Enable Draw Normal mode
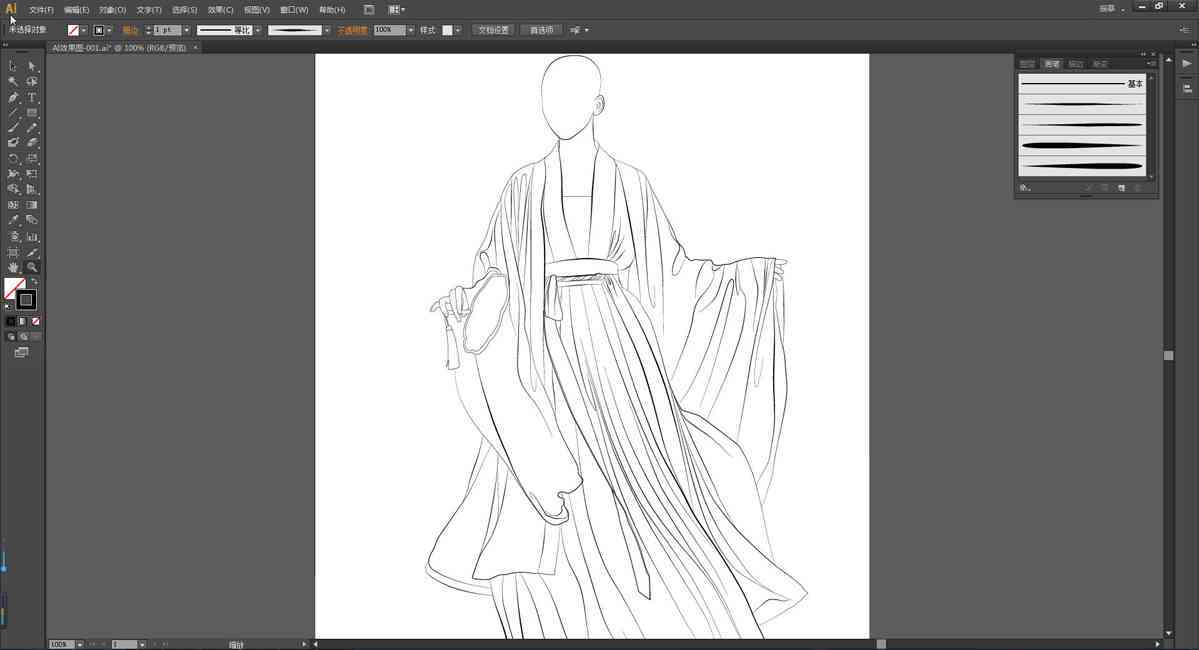1199x650 pixels. tap(11, 336)
